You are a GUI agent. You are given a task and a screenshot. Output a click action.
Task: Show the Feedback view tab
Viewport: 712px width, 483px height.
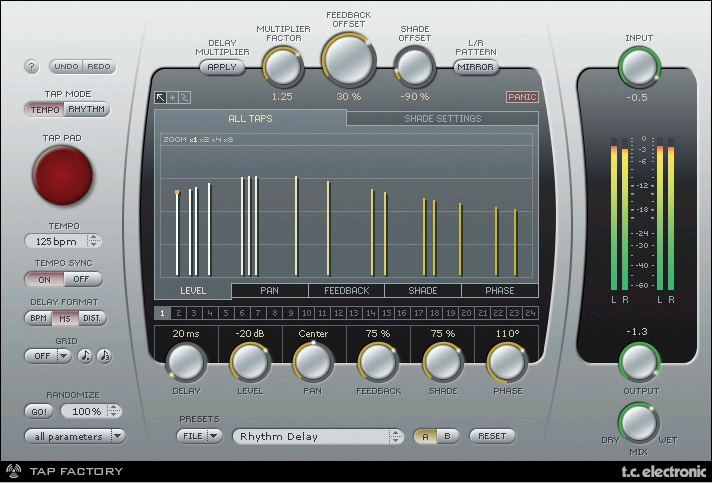346,291
